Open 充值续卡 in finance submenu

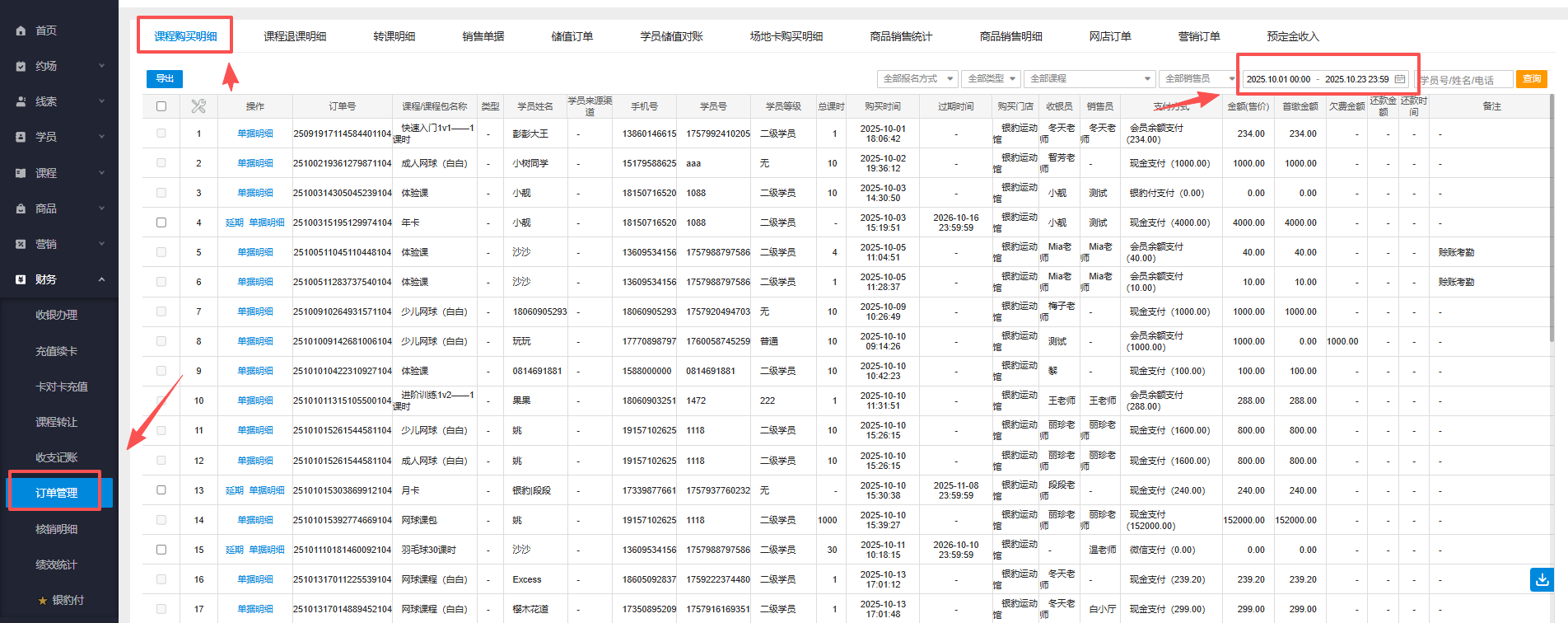click(x=56, y=351)
